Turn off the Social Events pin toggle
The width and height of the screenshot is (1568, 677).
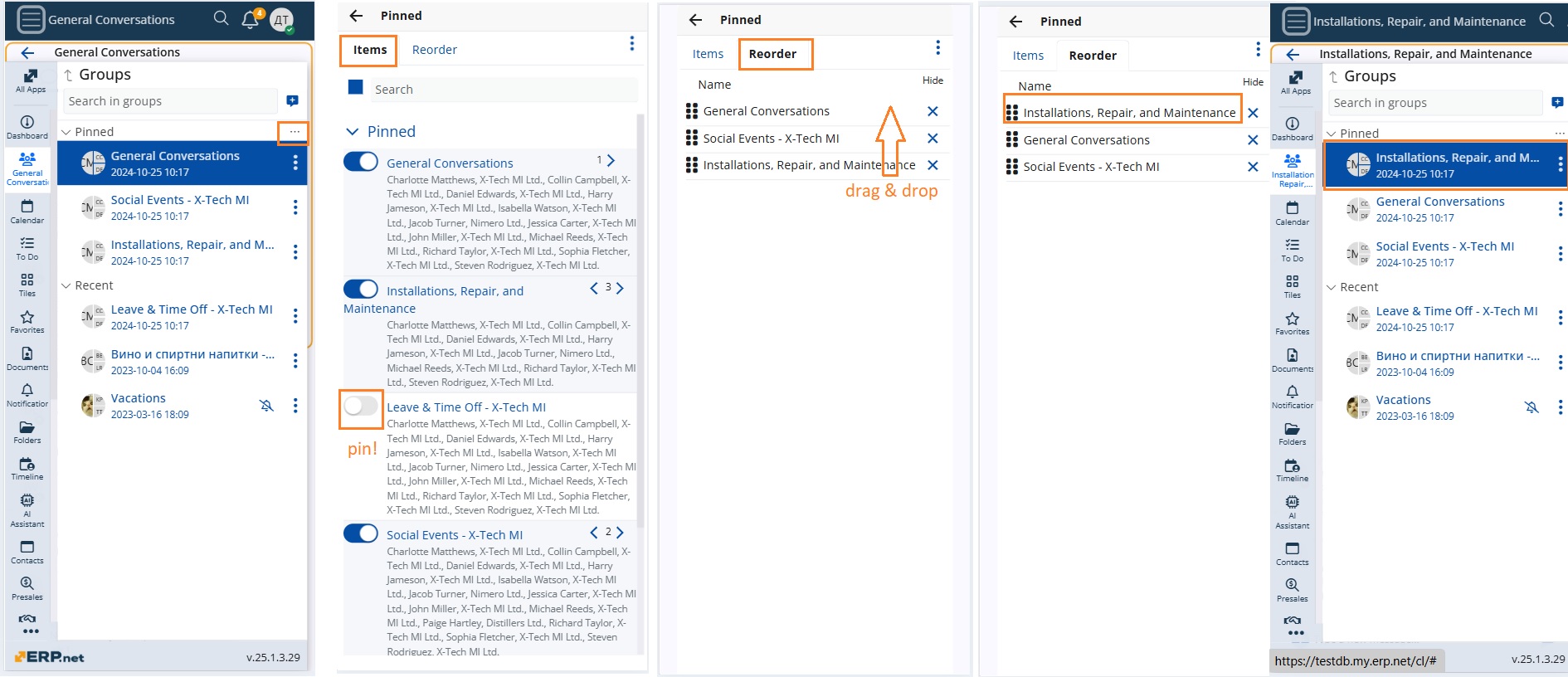(361, 533)
